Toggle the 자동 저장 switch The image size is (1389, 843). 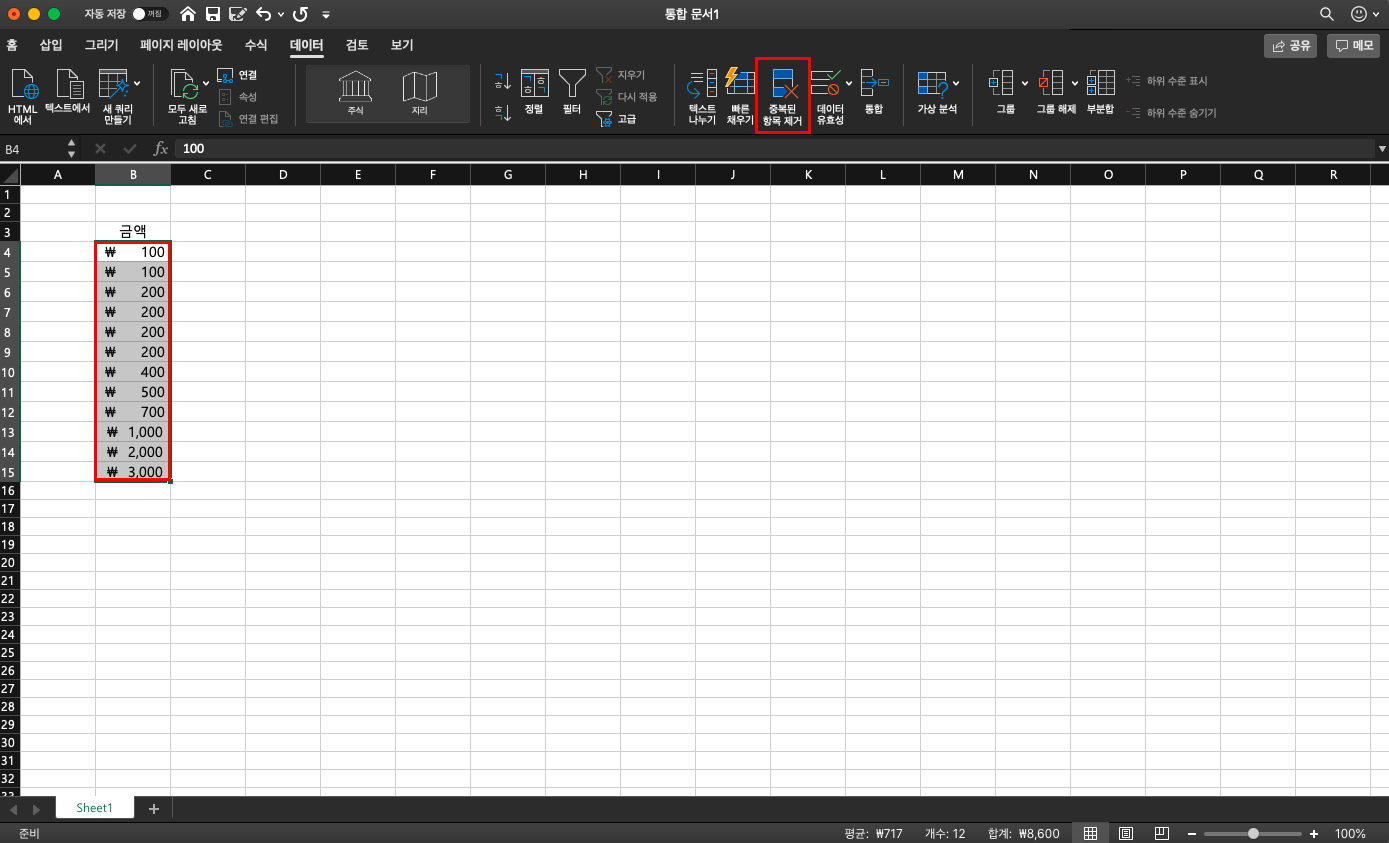(148, 14)
